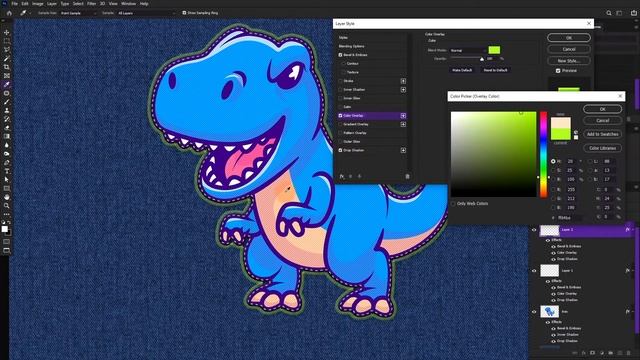Image resolution: width=640 pixels, height=360 pixels.
Task: Enable Only Web Colors checkbox
Action: pos(453,203)
